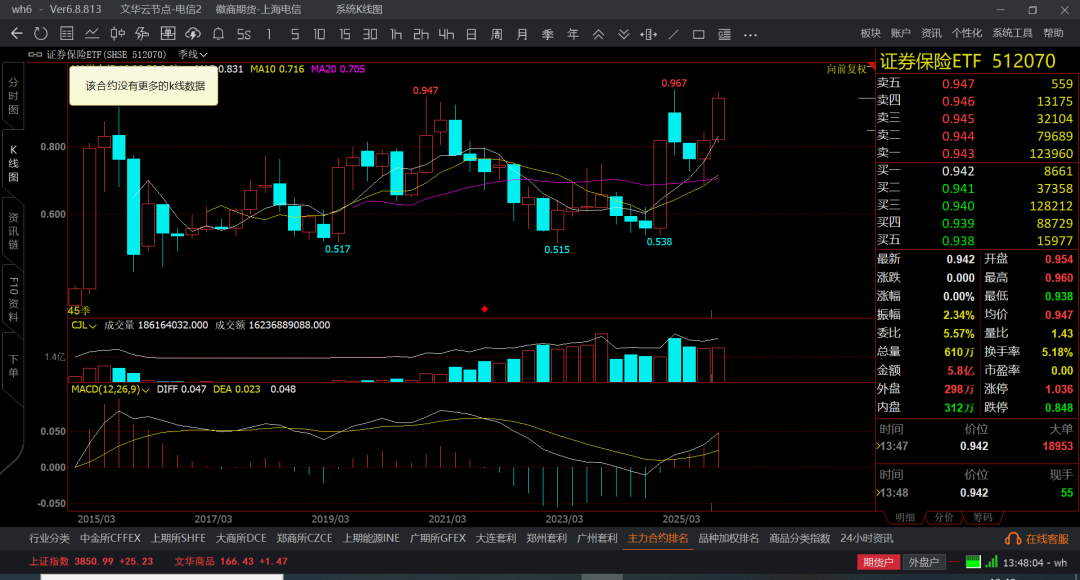Switch to the 筹码 tab
Viewport: 1080px width, 580px height.
(x=982, y=517)
